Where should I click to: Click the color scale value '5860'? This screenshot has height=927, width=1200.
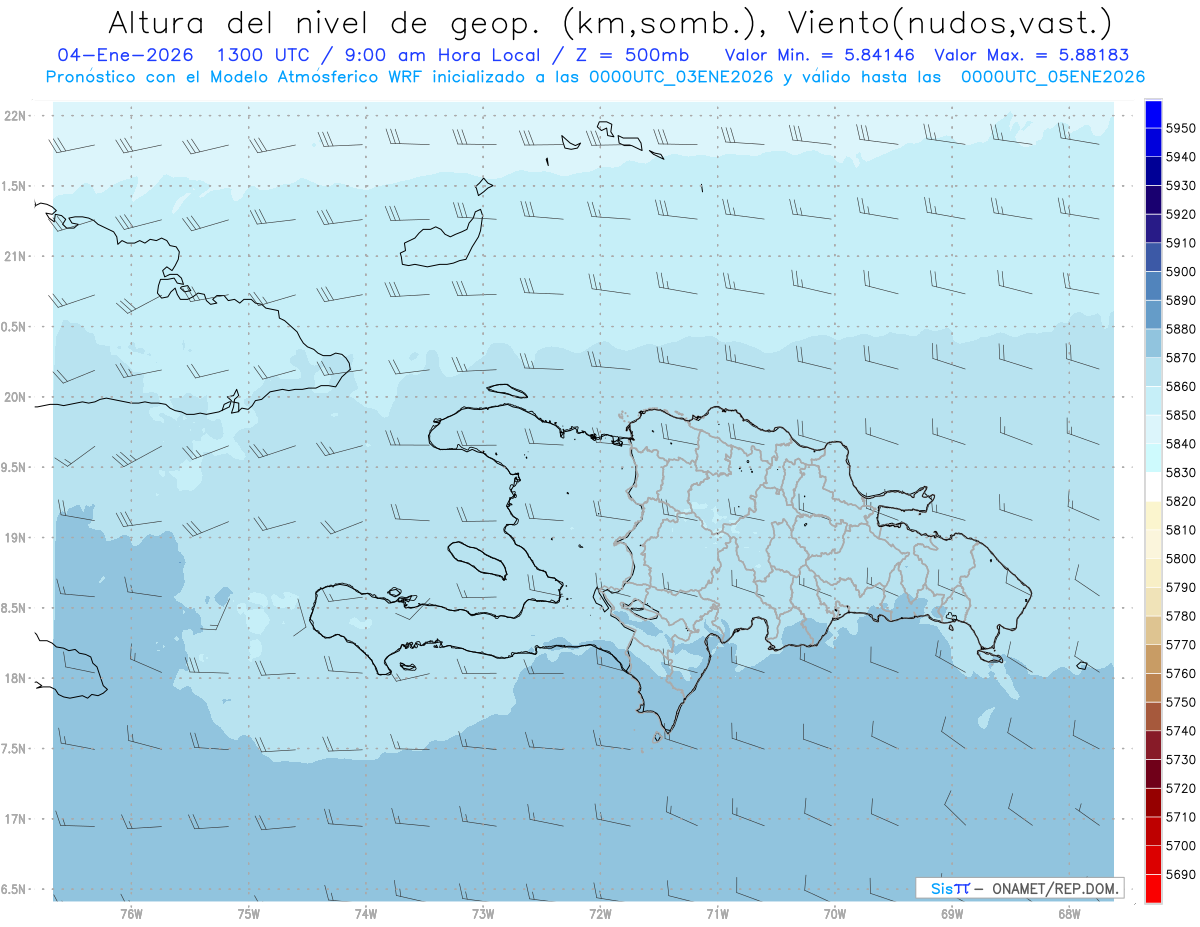1181,386
